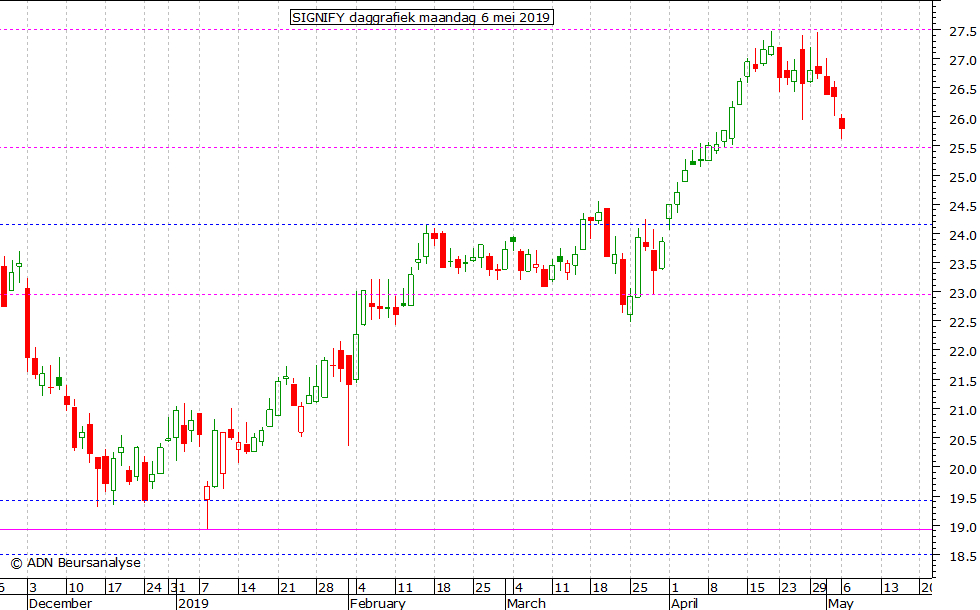The width and height of the screenshot is (980, 610).
Task: Select the 25.0 price axis label
Action: (962, 178)
